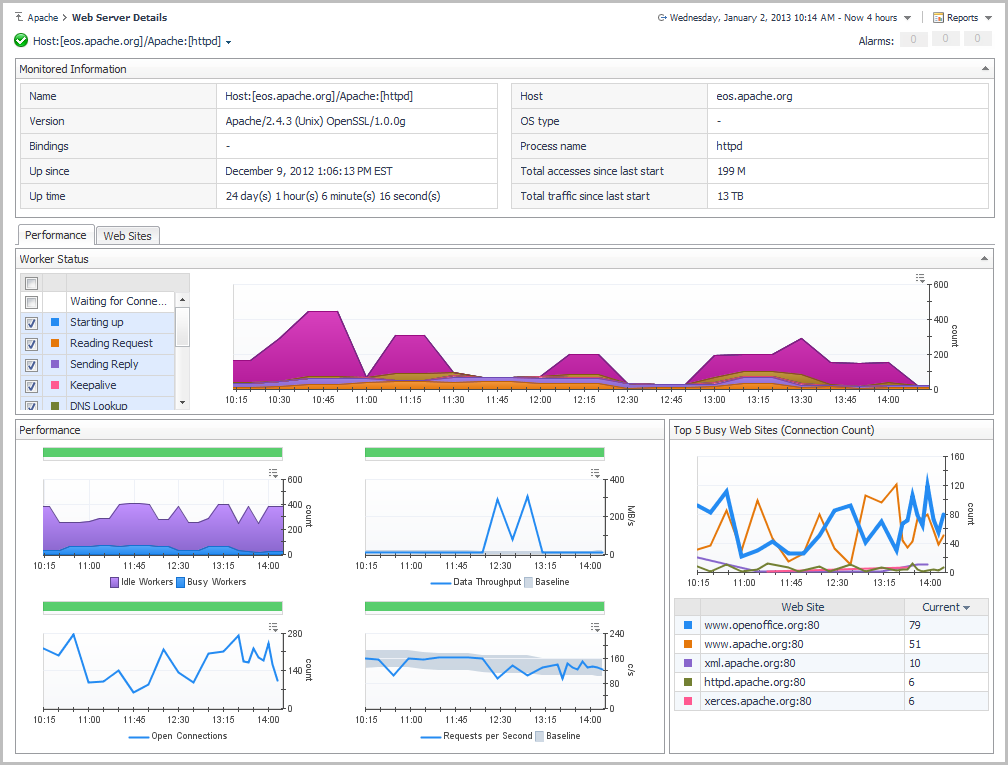
Task: Expand the time range selector dropdown
Action: coord(907,18)
